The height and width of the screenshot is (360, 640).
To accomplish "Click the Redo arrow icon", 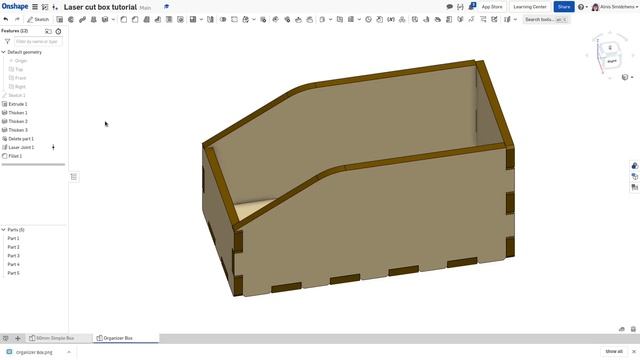I will [17, 19].
